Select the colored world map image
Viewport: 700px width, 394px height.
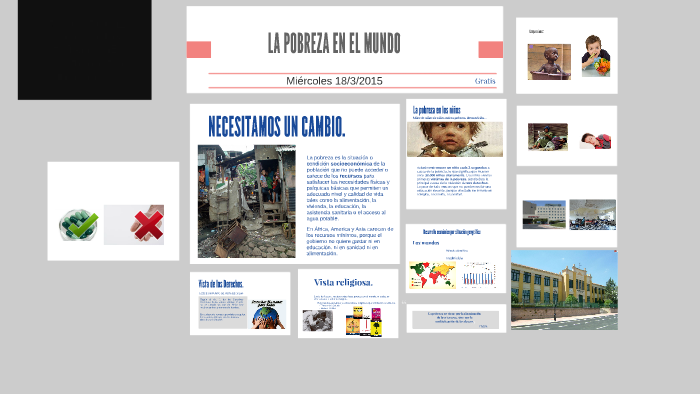[432, 275]
